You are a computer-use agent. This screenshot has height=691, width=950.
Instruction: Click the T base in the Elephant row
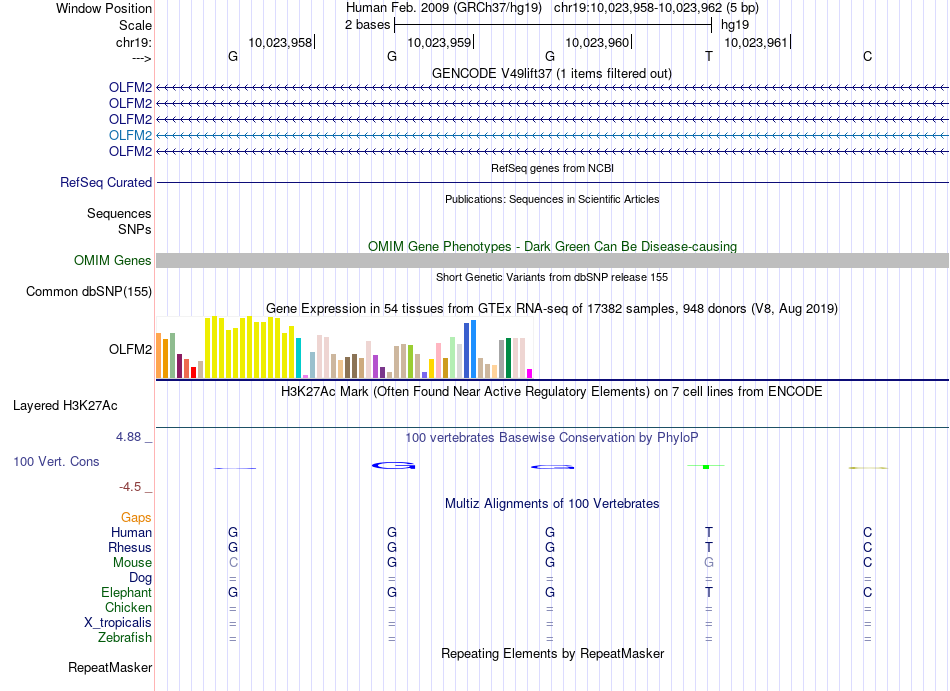tap(709, 592)
